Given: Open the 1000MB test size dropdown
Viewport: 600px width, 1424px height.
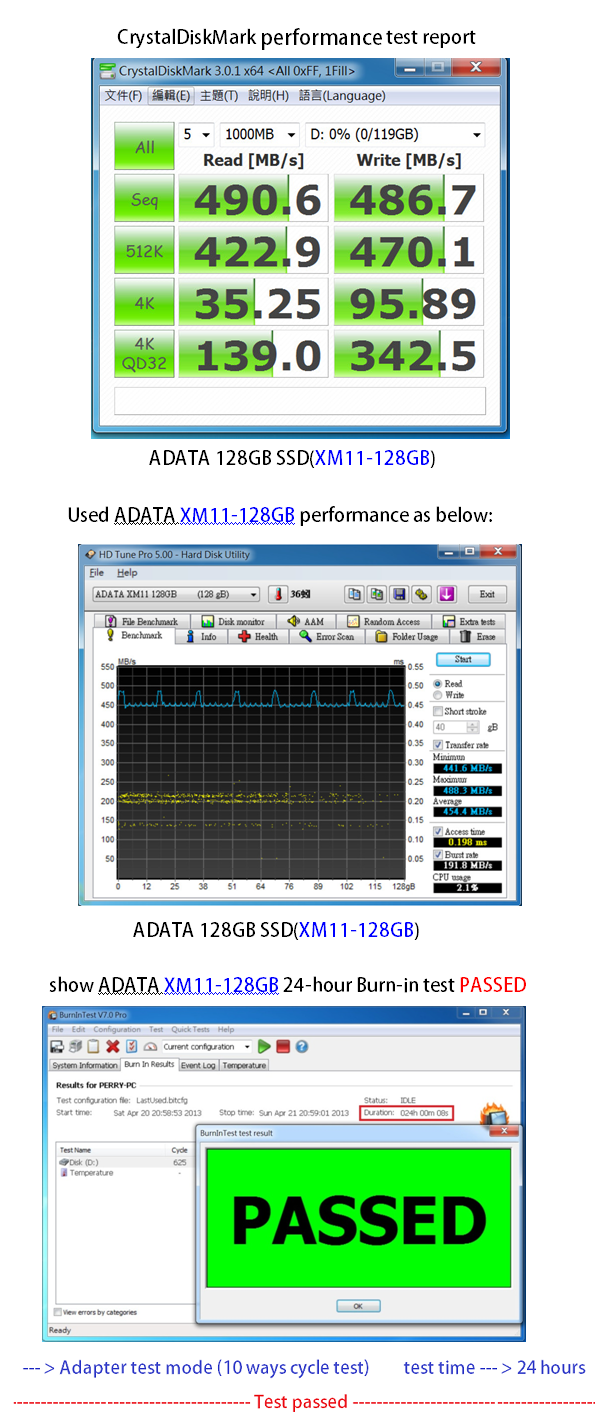Looking at the screenshot, I should [260, 134].
